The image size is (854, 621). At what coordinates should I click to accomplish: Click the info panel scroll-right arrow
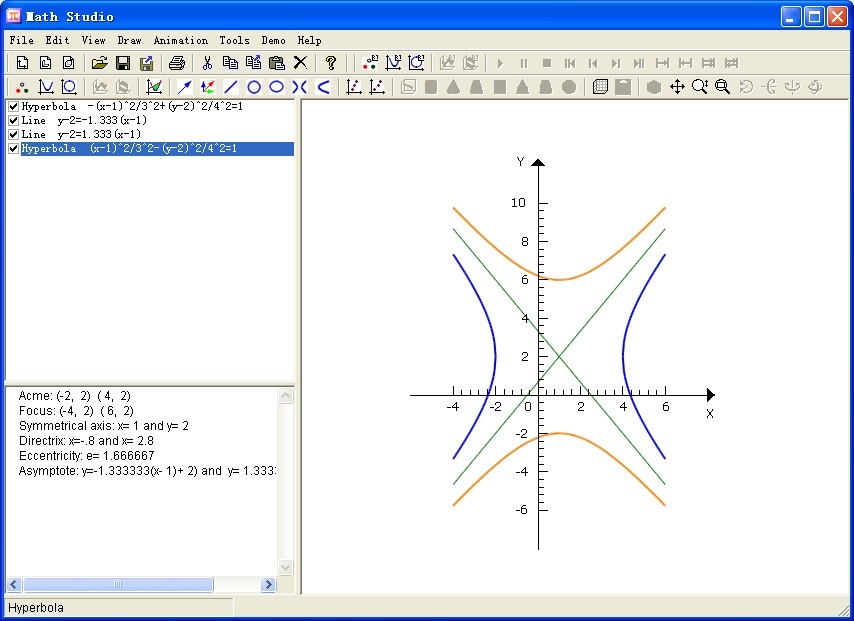pyautogui.click(x=268, y=585)
